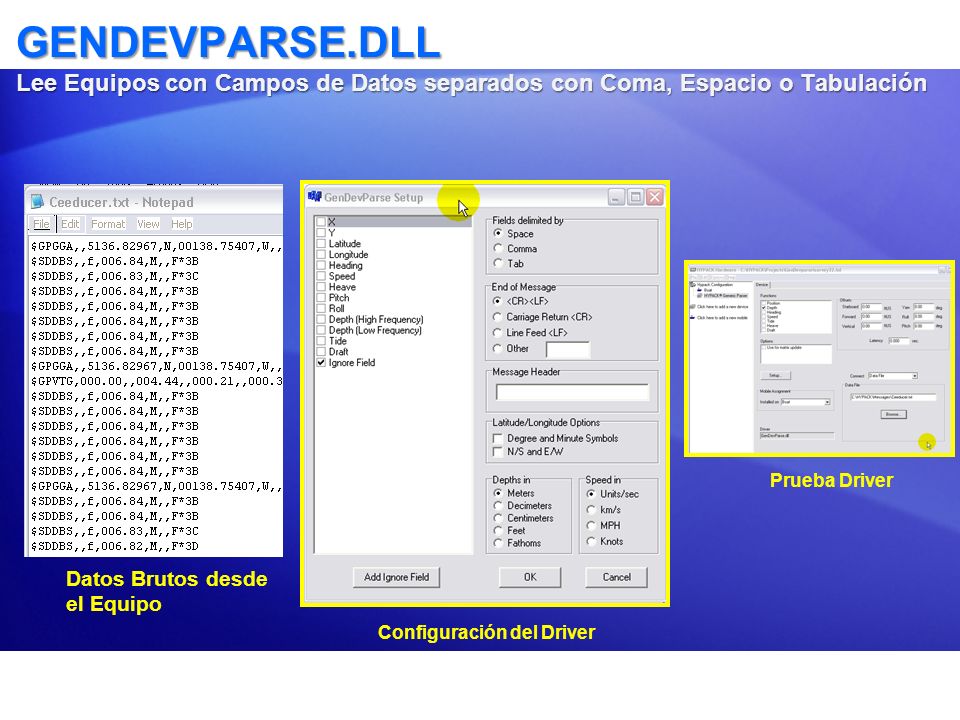Image resolution: width=960 pixels, height=720 pixels.
Task: Set depths in Fathoms
Action: click(x=498, y=543)
